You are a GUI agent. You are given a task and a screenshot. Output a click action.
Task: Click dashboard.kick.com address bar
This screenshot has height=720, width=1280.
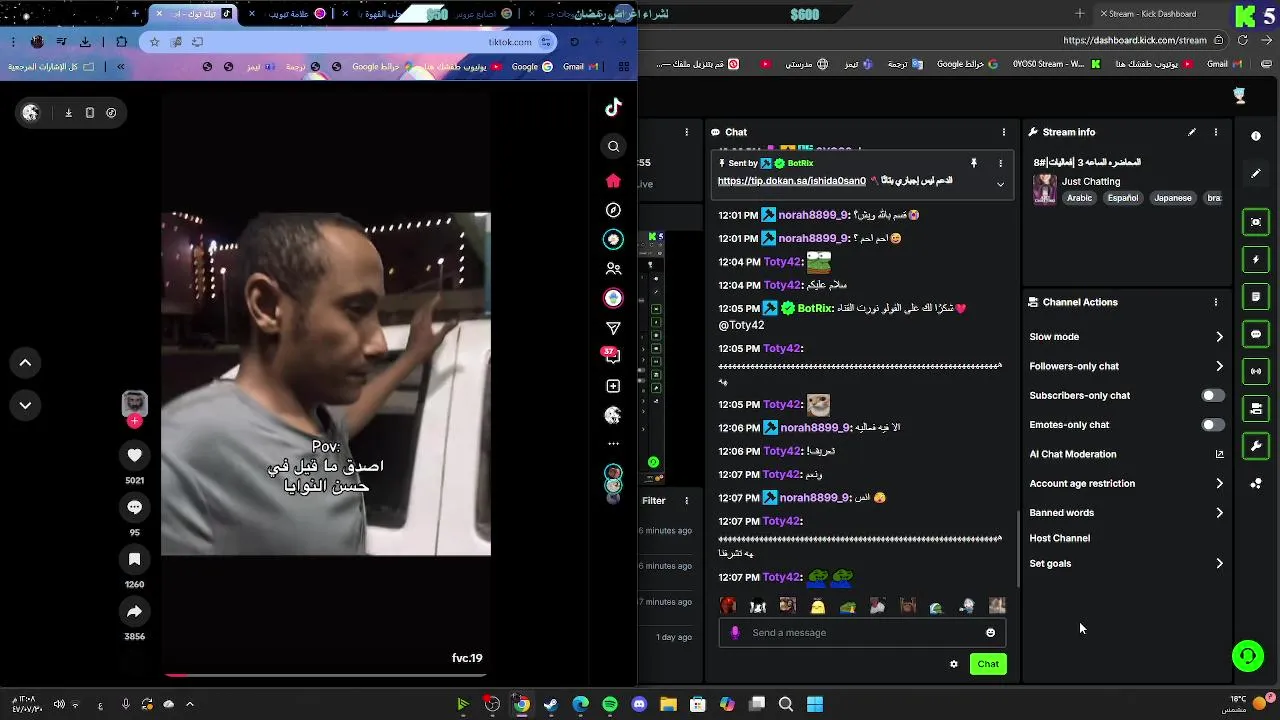pos(1134,41)
